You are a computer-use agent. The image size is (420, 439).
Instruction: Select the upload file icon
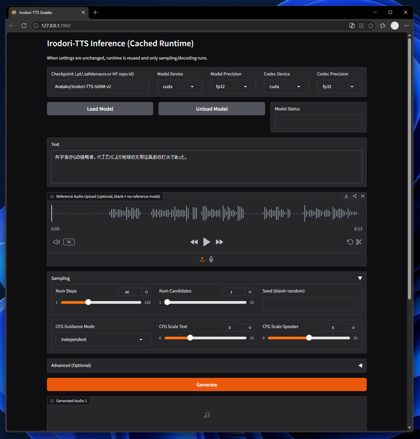click(202, 259)
